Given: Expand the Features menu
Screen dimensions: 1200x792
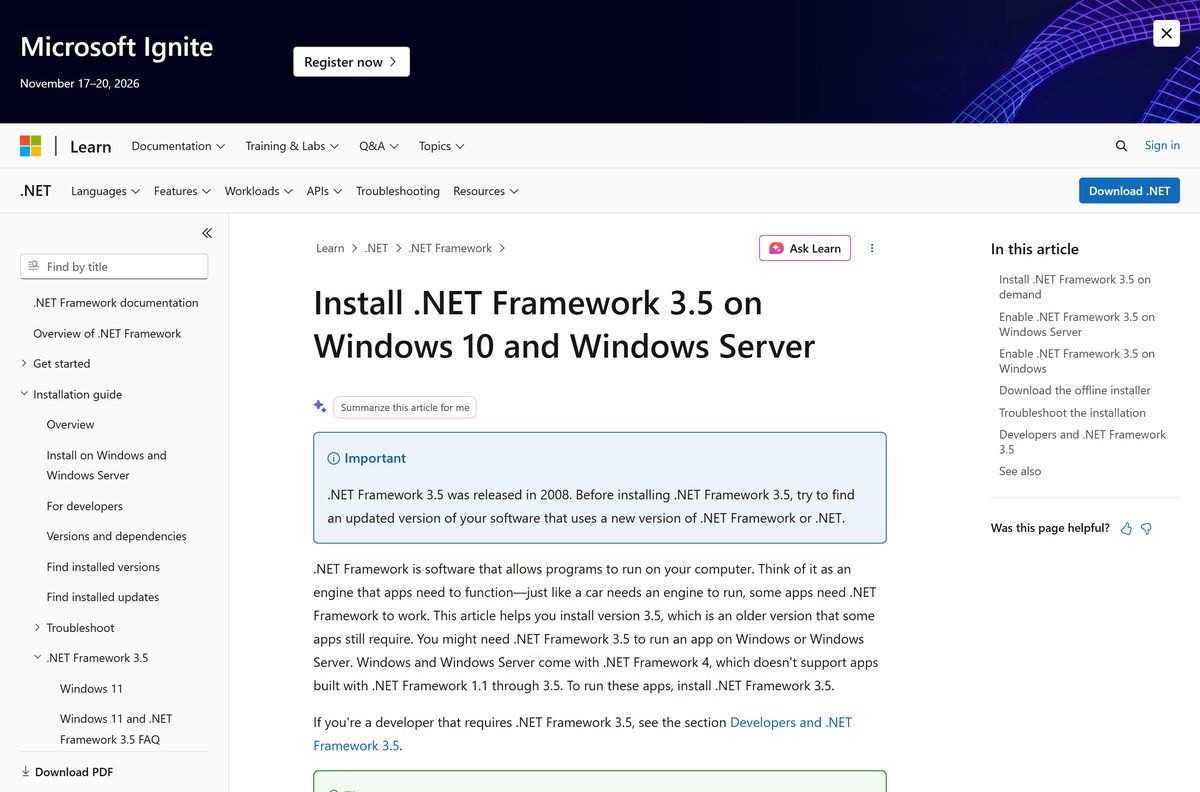Looking at the screenshot, I should click(182, 191).
